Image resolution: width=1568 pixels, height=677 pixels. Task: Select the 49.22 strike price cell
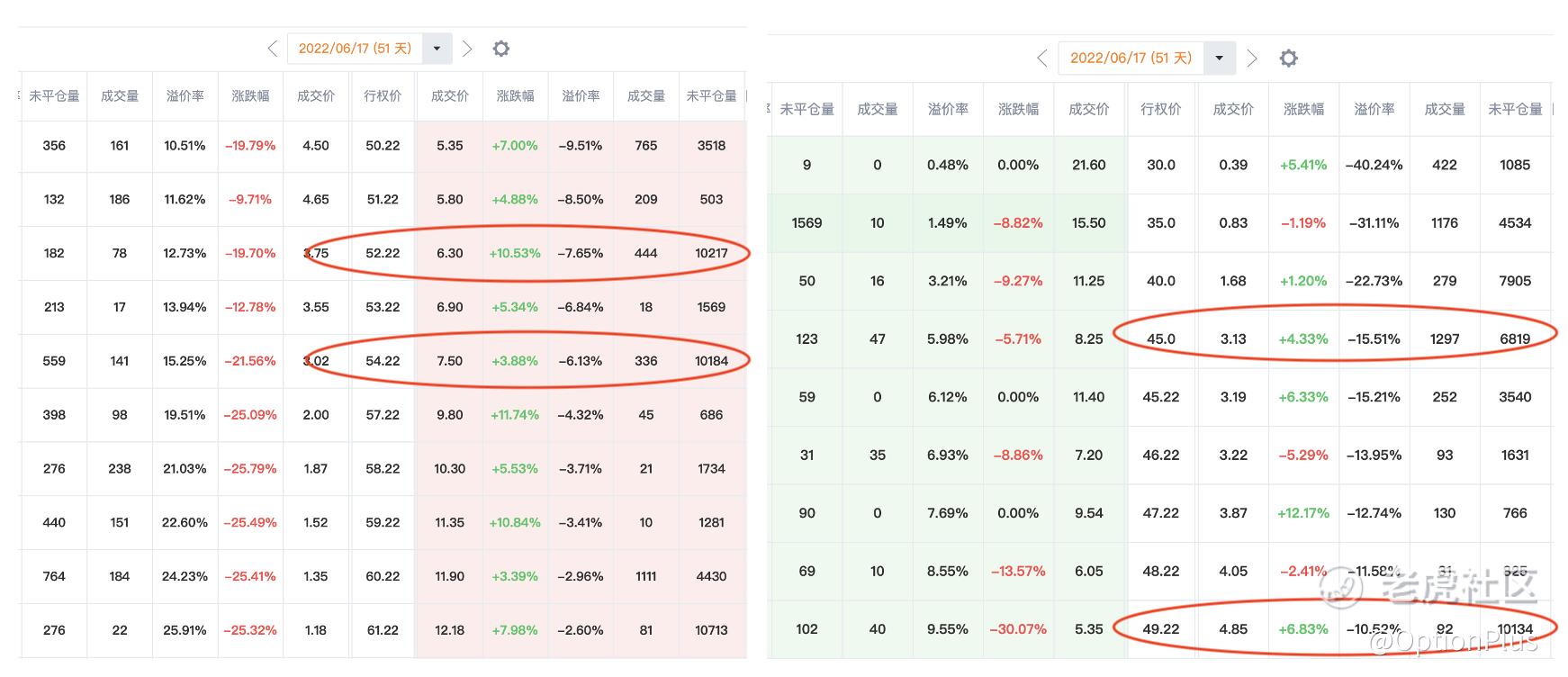(x=1161, y=629)
